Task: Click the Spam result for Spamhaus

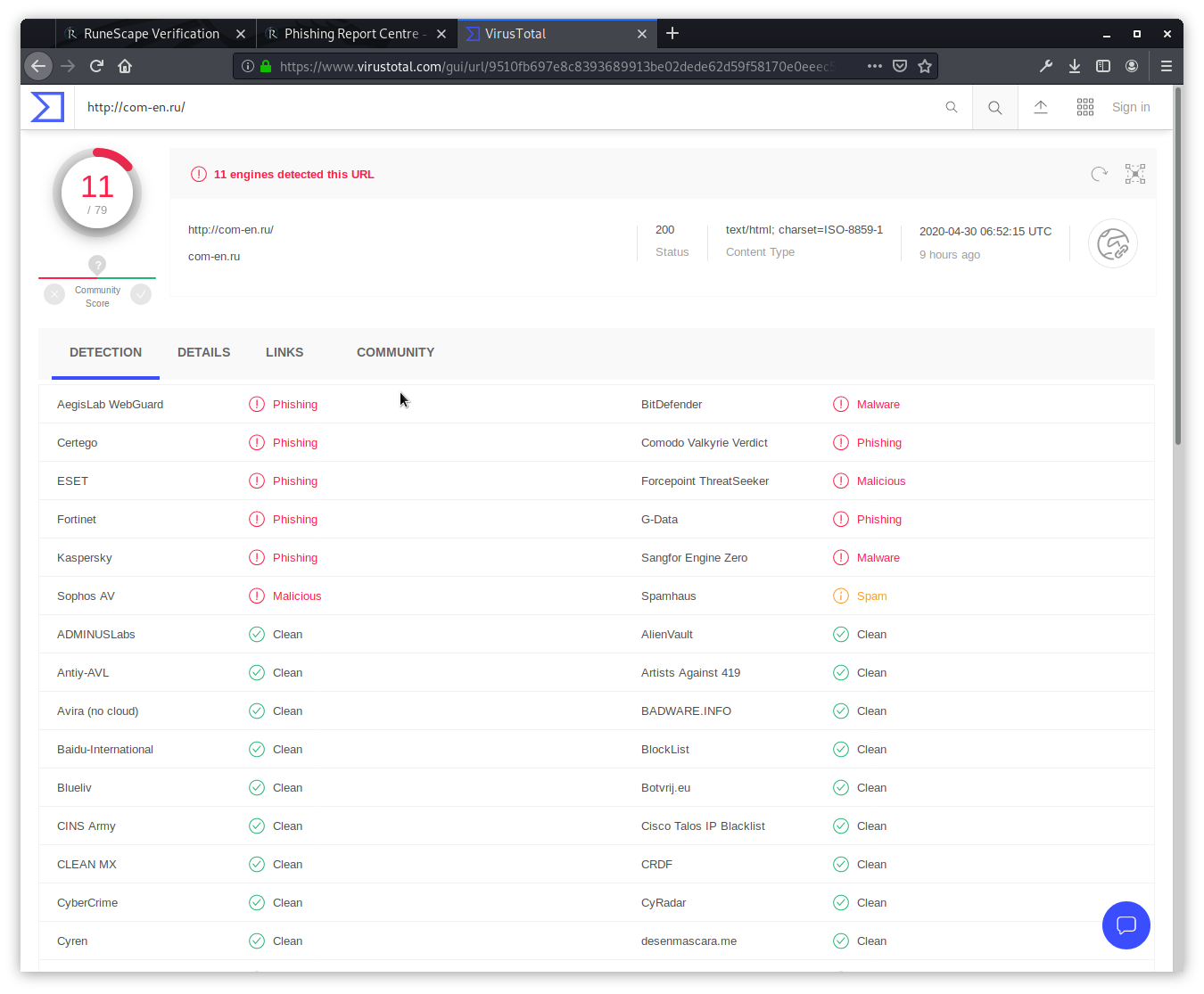Action: (872, 596)
